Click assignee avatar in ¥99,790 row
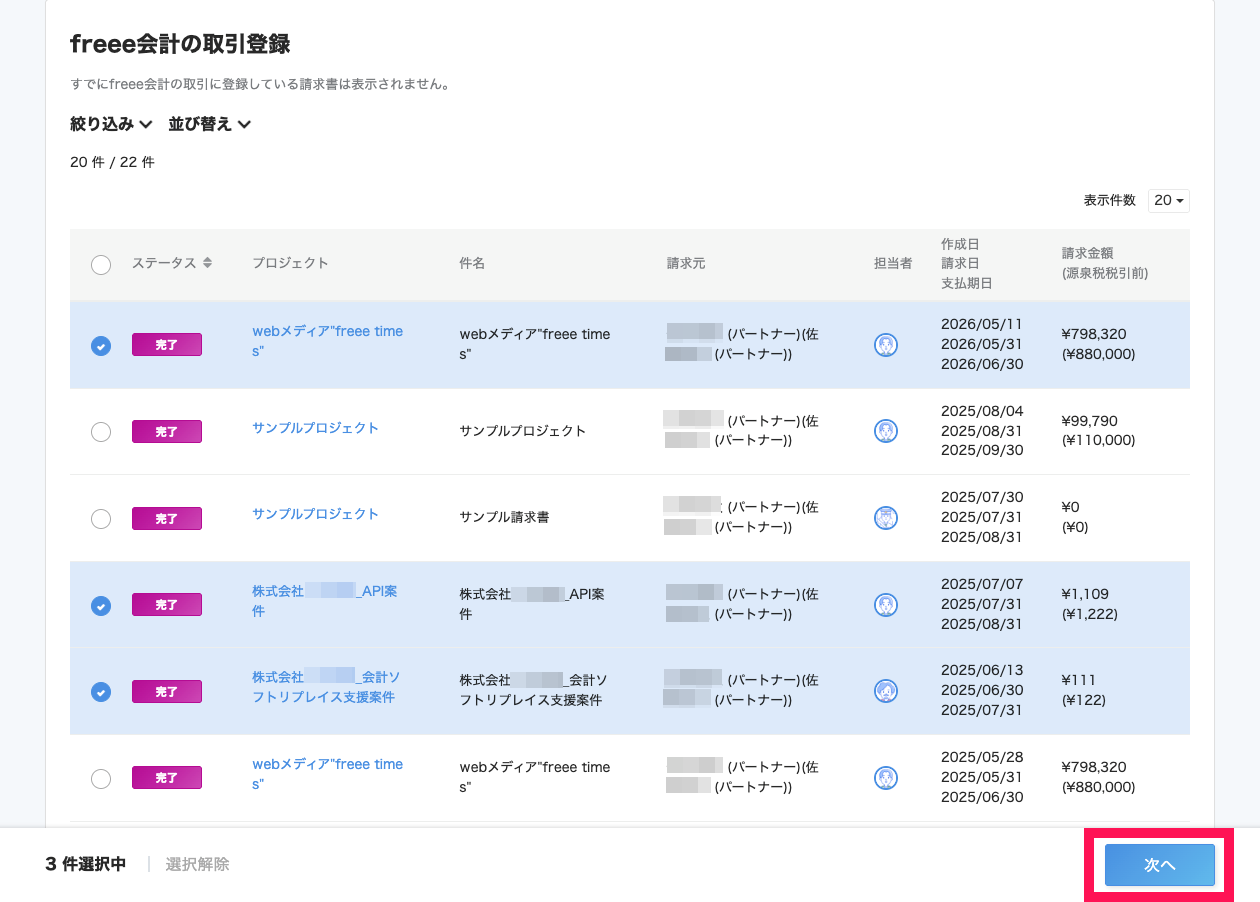Image resolution: width=1260 pixels, height=902 pixels. tap(886, 431)
